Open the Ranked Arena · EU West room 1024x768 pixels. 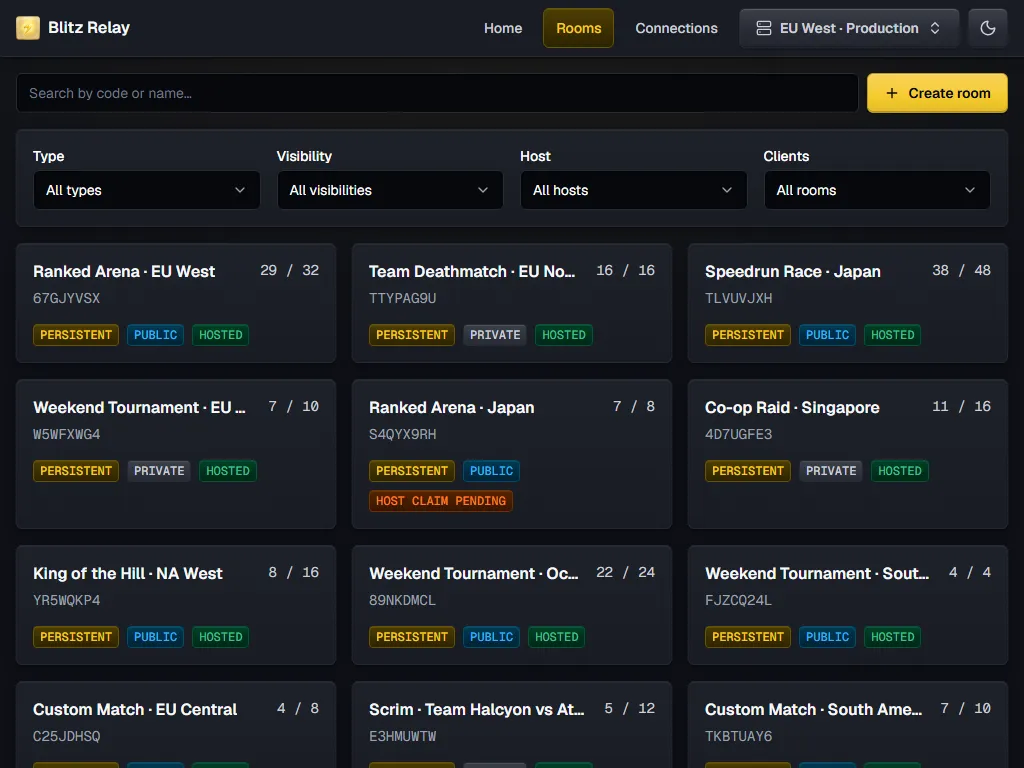point(176,303)
